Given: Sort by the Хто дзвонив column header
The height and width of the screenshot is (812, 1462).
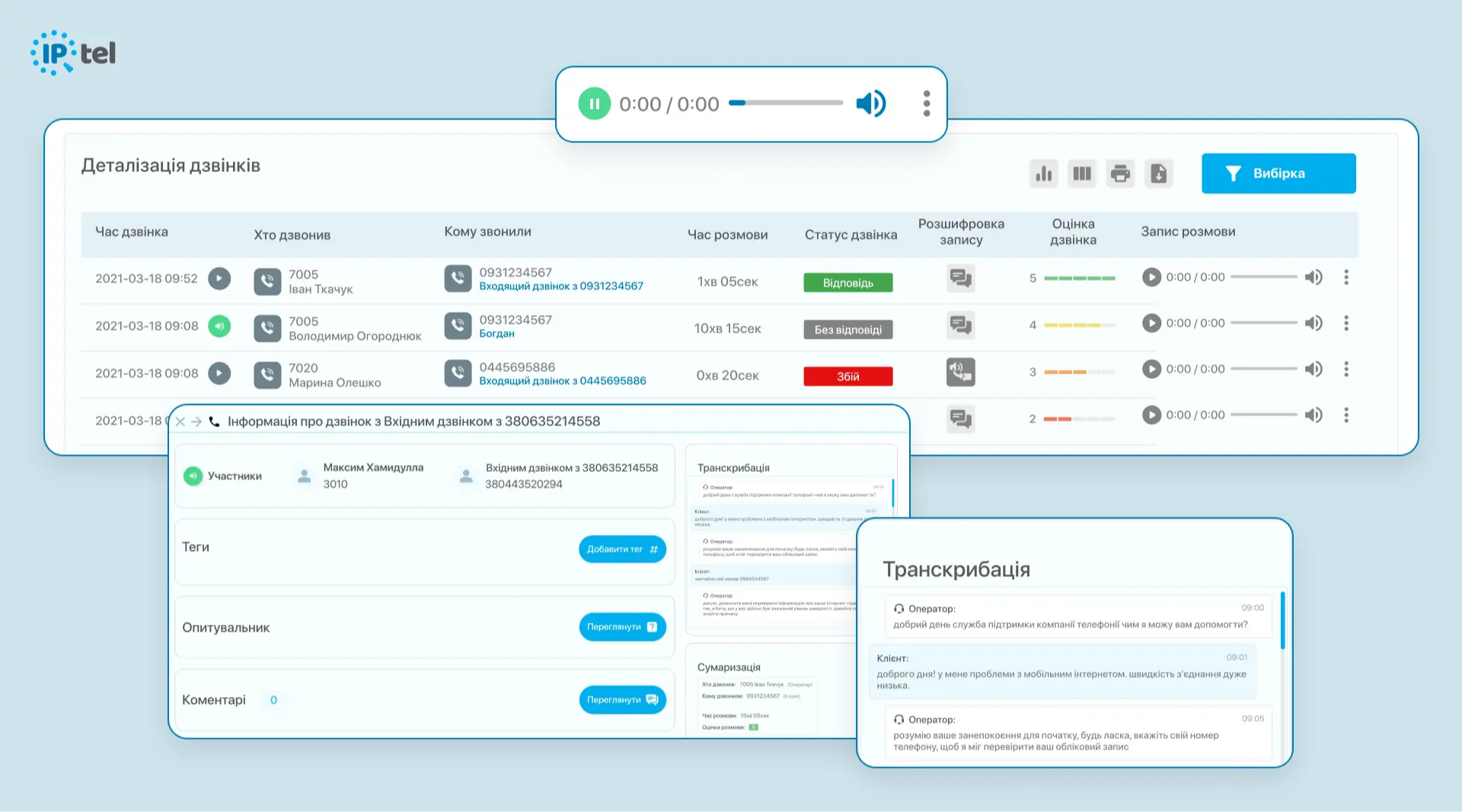Looking at the screenshot, I should click(292, 235).
